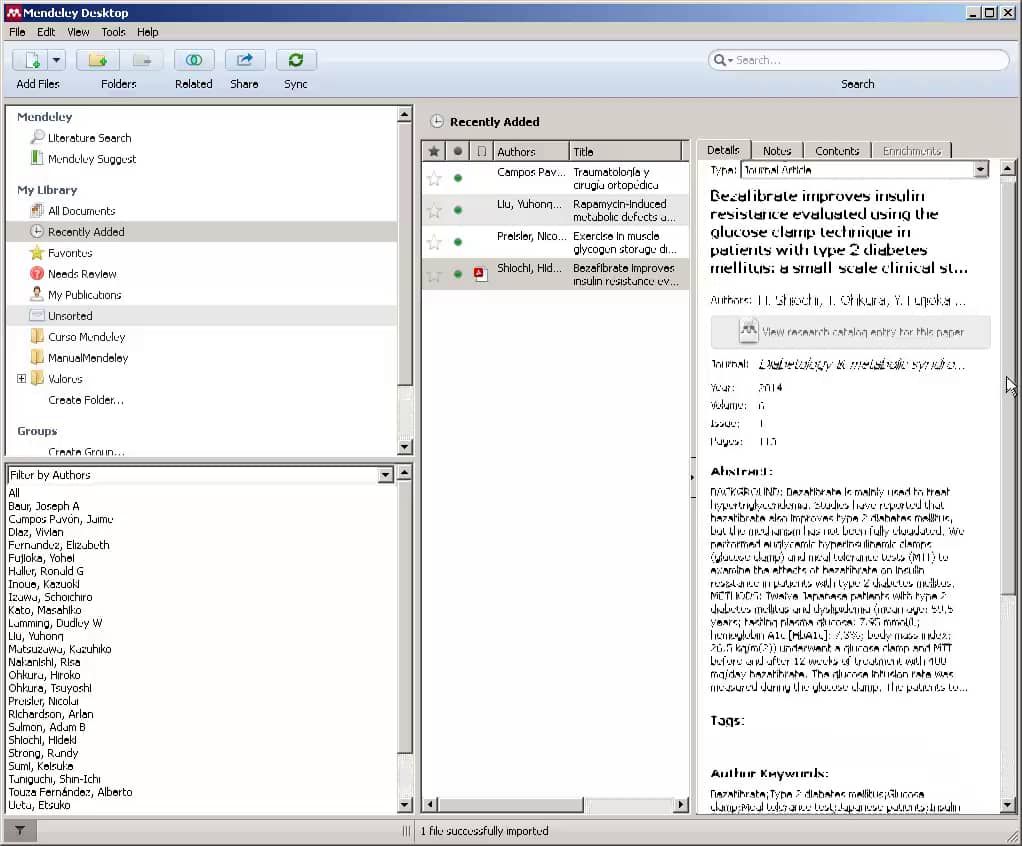The width and height of the screenshot is (1022, 846).
Task: Filter by author Shiochi, Hideki
Action: click(42, 740)
